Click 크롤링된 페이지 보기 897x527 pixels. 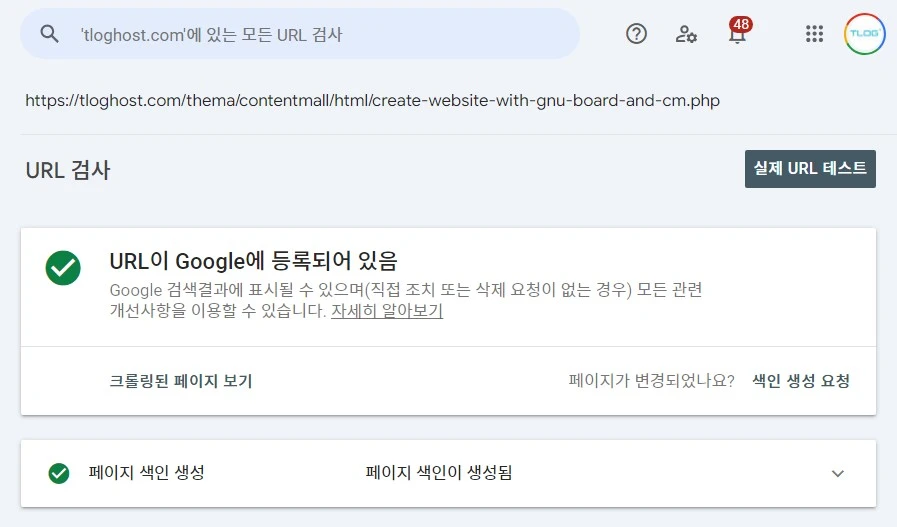tap(180, 381)
